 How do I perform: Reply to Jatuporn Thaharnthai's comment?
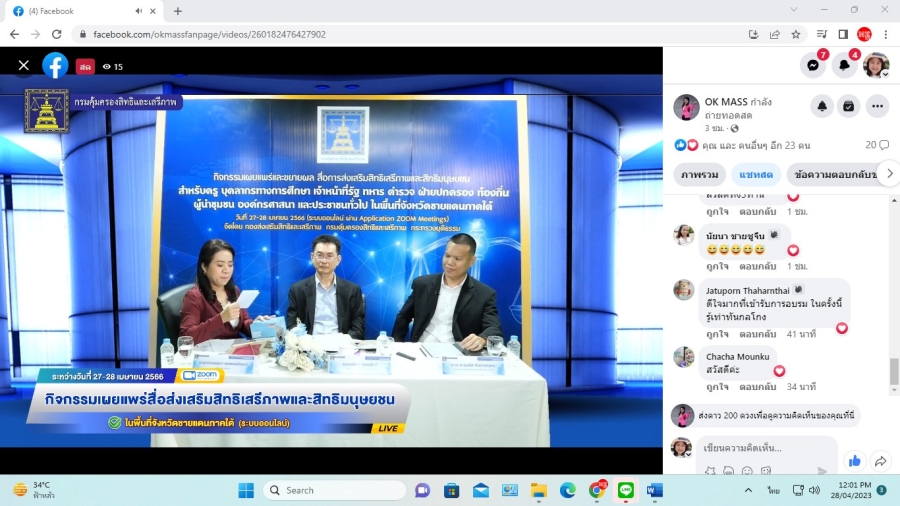pos(758,334)
